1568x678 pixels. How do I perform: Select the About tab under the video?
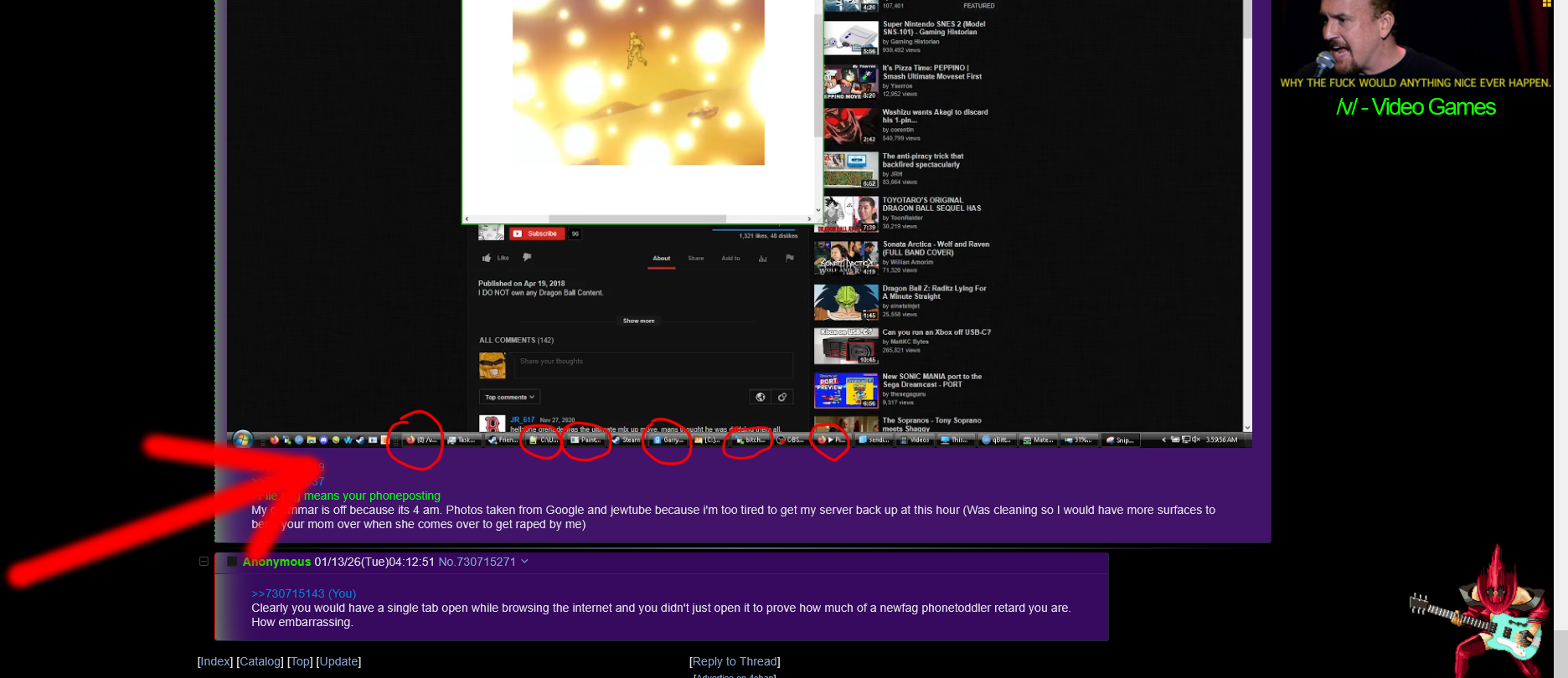pyautogui.click(x=662, y=258)
